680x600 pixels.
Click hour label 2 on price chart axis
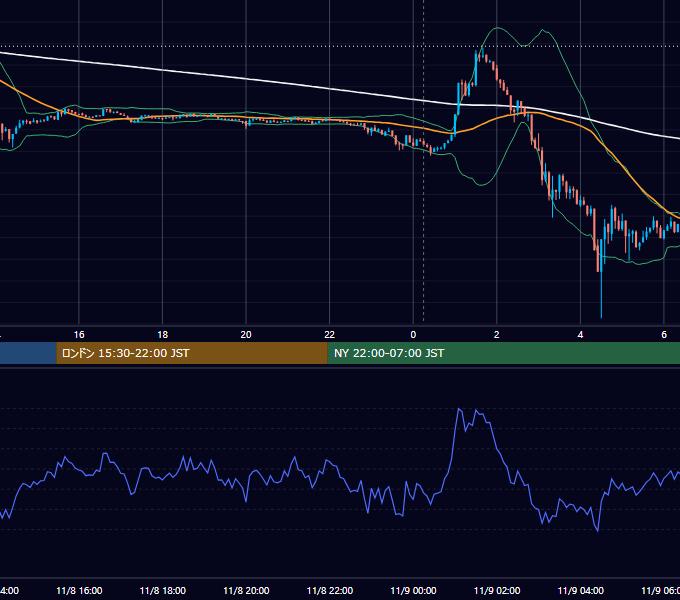(497, 334)
